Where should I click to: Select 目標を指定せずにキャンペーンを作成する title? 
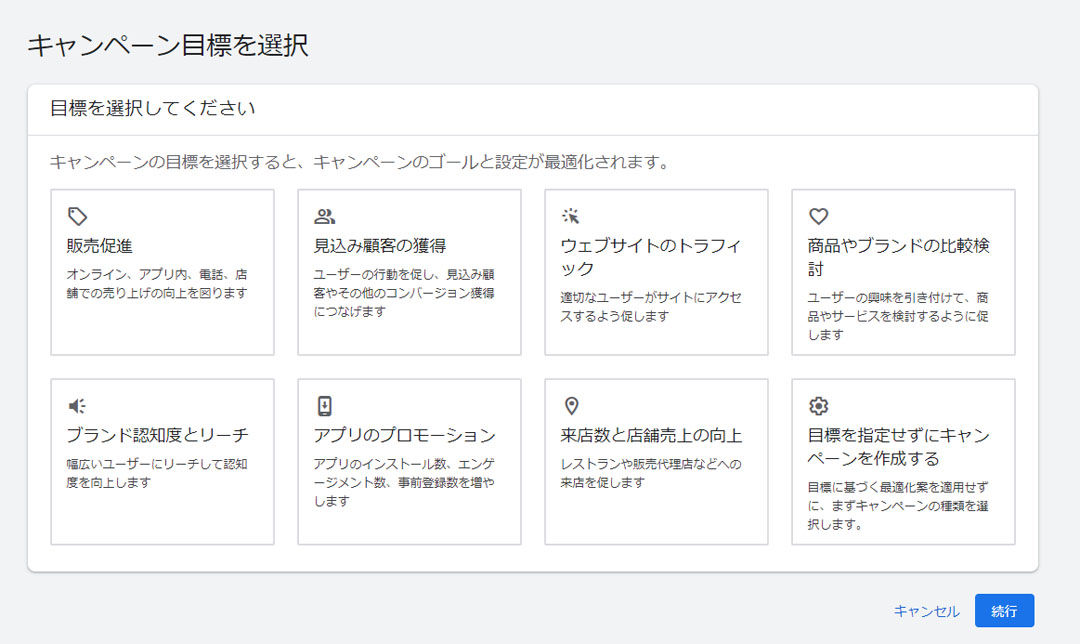898,447
